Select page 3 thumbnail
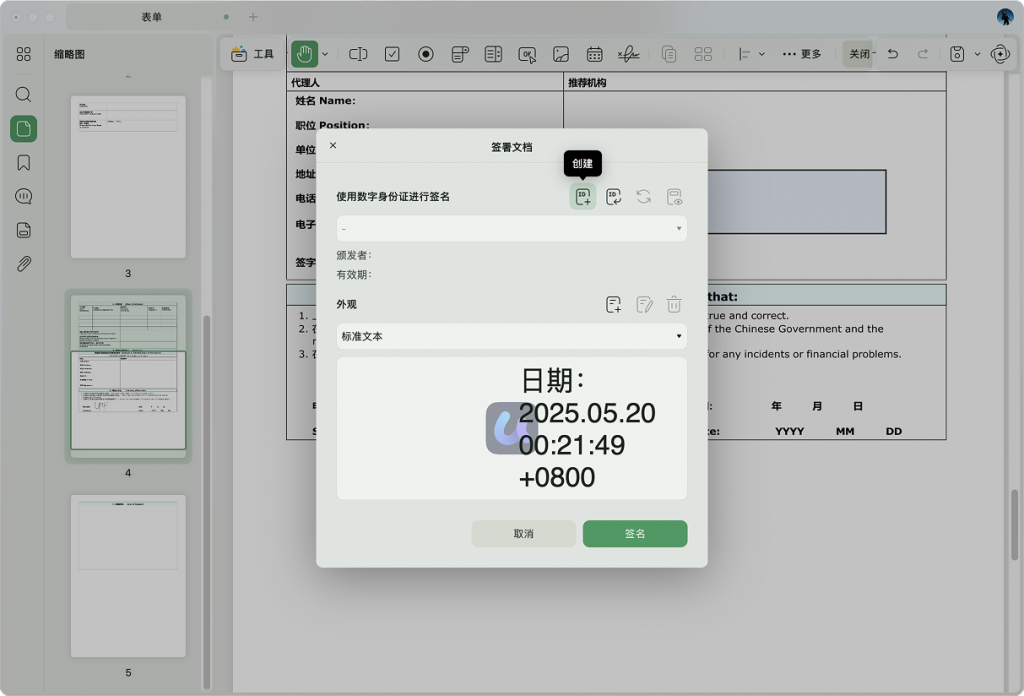1024x696 pixels. [128, 177]
